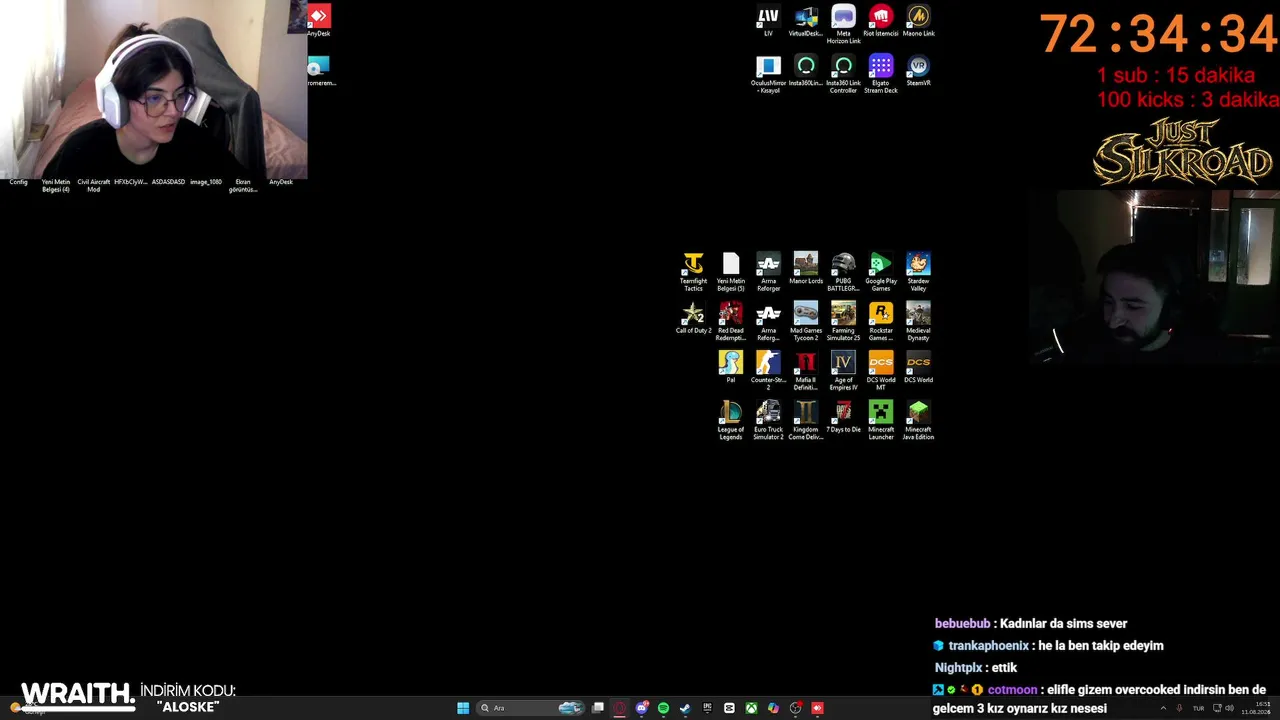
Task: Select the desktop label "Config"
Action: [x=18, y=182]
